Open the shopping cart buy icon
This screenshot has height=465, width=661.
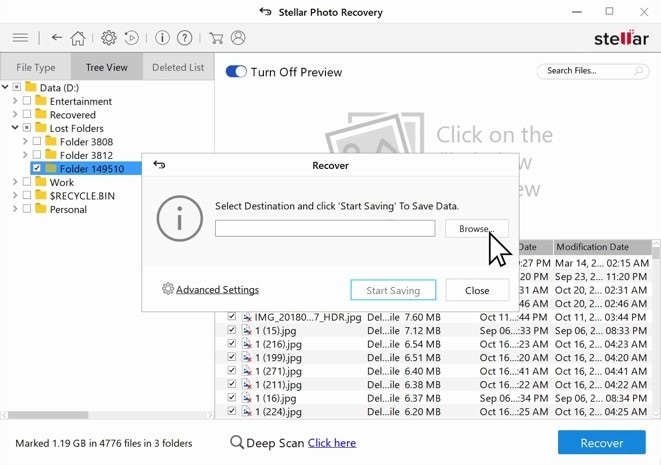pyautogui.click(x=216, y=38)
